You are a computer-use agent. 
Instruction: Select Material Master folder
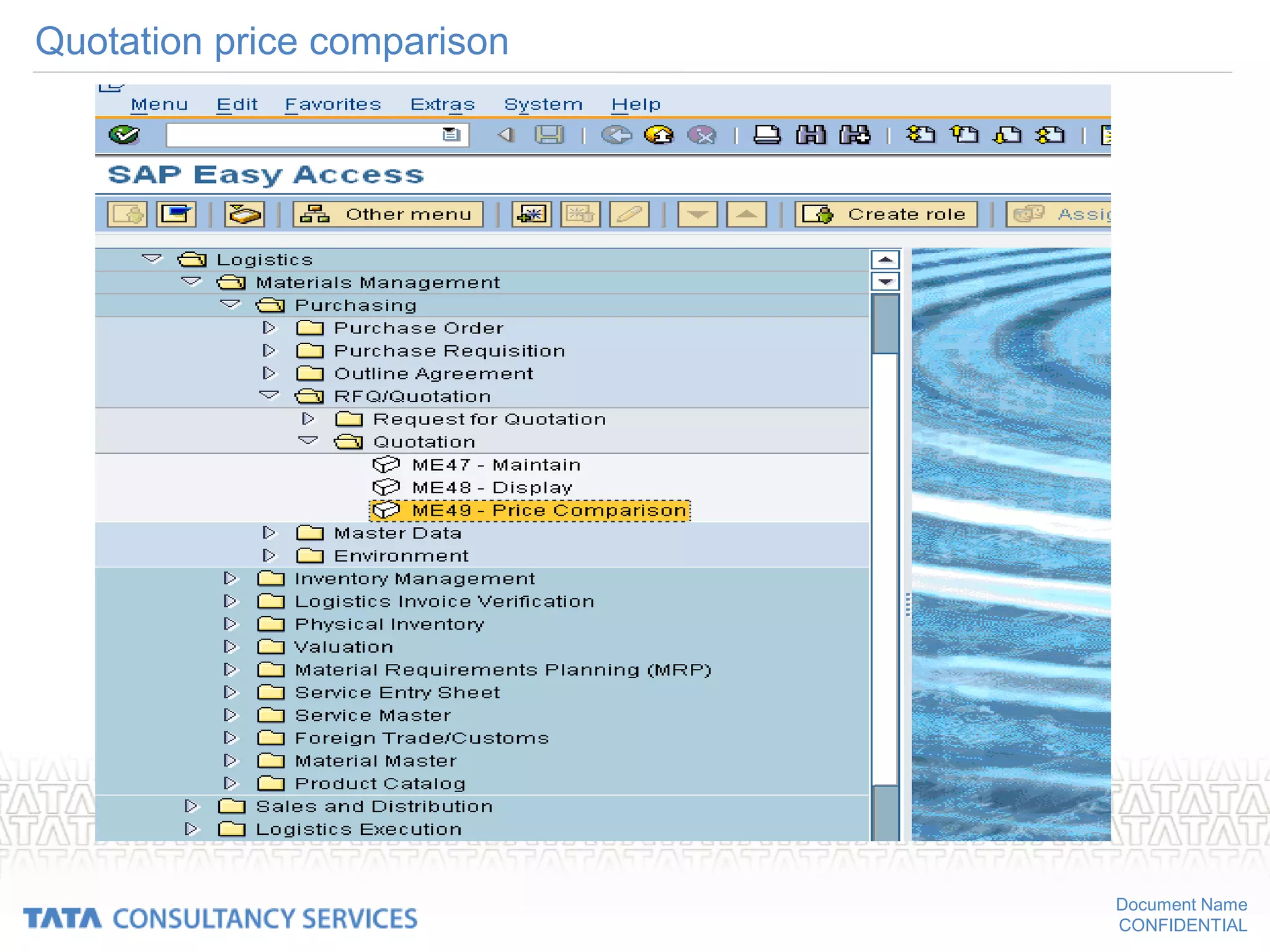click(x=357, y=761)
